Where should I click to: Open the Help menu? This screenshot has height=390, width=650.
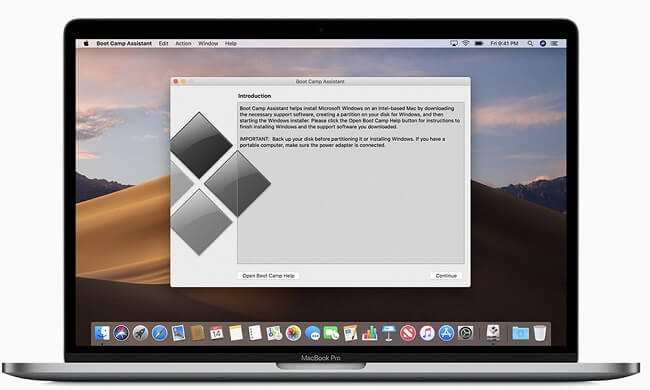point(230,43)
